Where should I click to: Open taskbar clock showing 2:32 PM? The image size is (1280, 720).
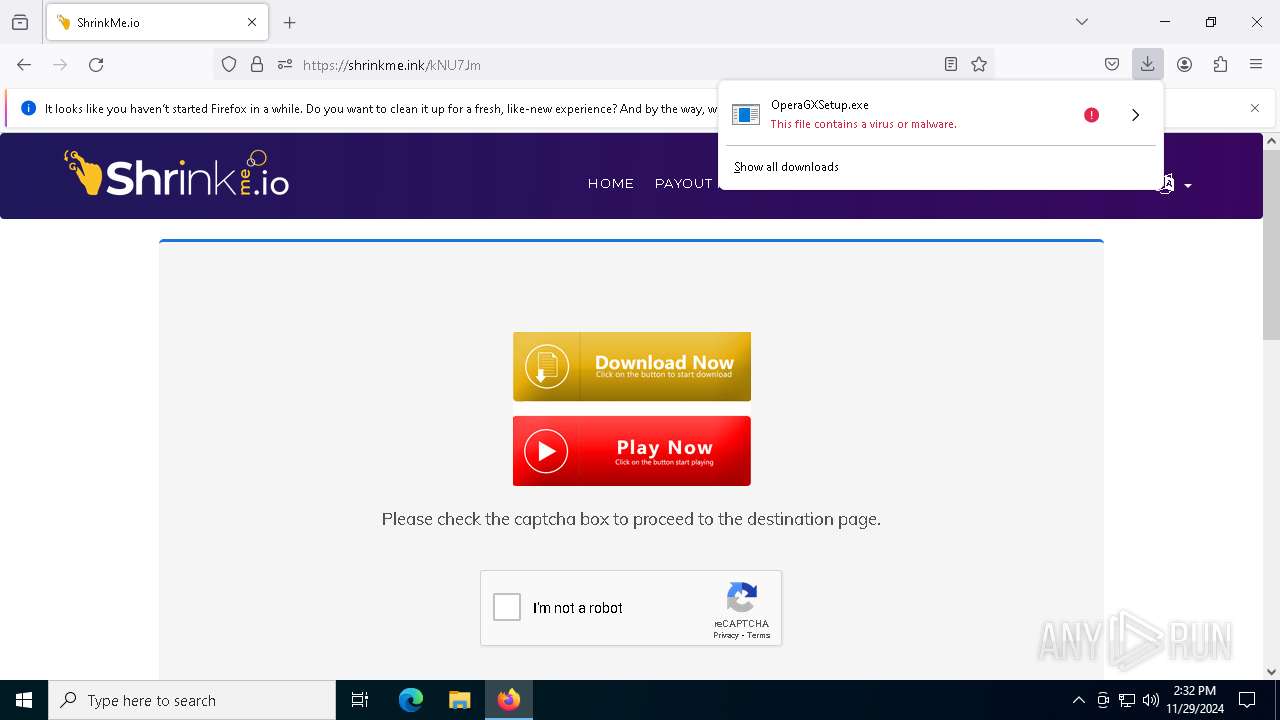coord(1195,700)
